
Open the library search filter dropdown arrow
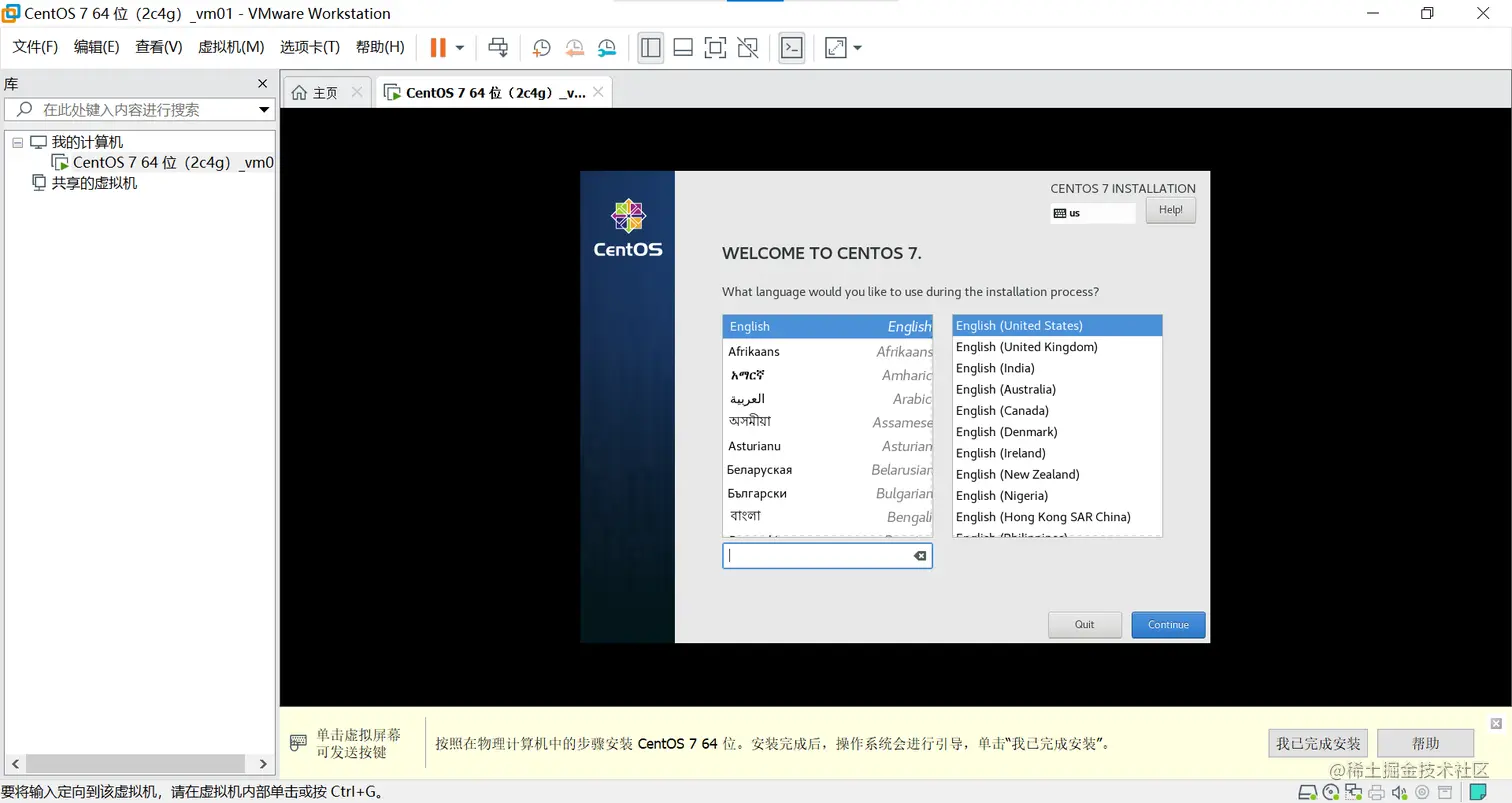tap(265, 110)
